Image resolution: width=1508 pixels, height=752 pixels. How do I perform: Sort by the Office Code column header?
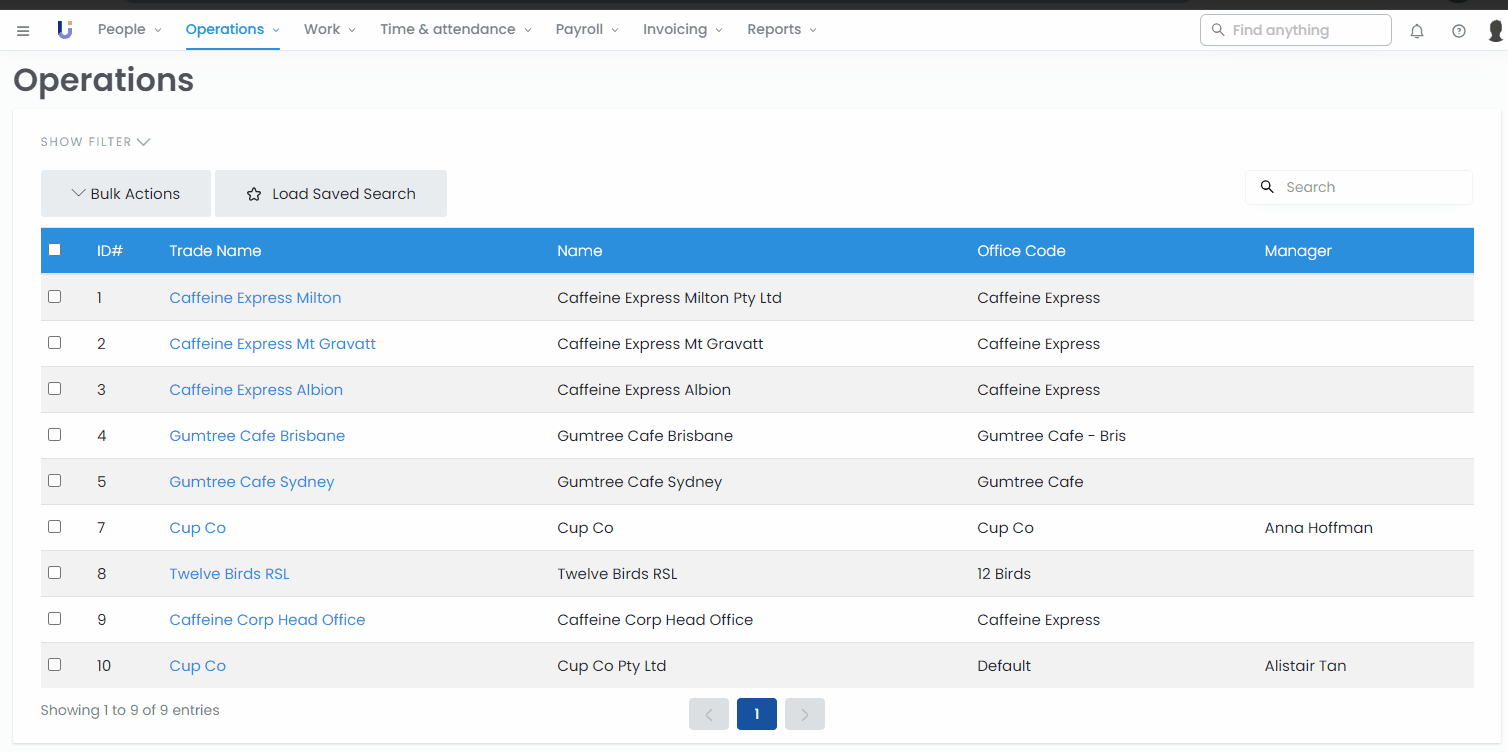[1021, 251]
